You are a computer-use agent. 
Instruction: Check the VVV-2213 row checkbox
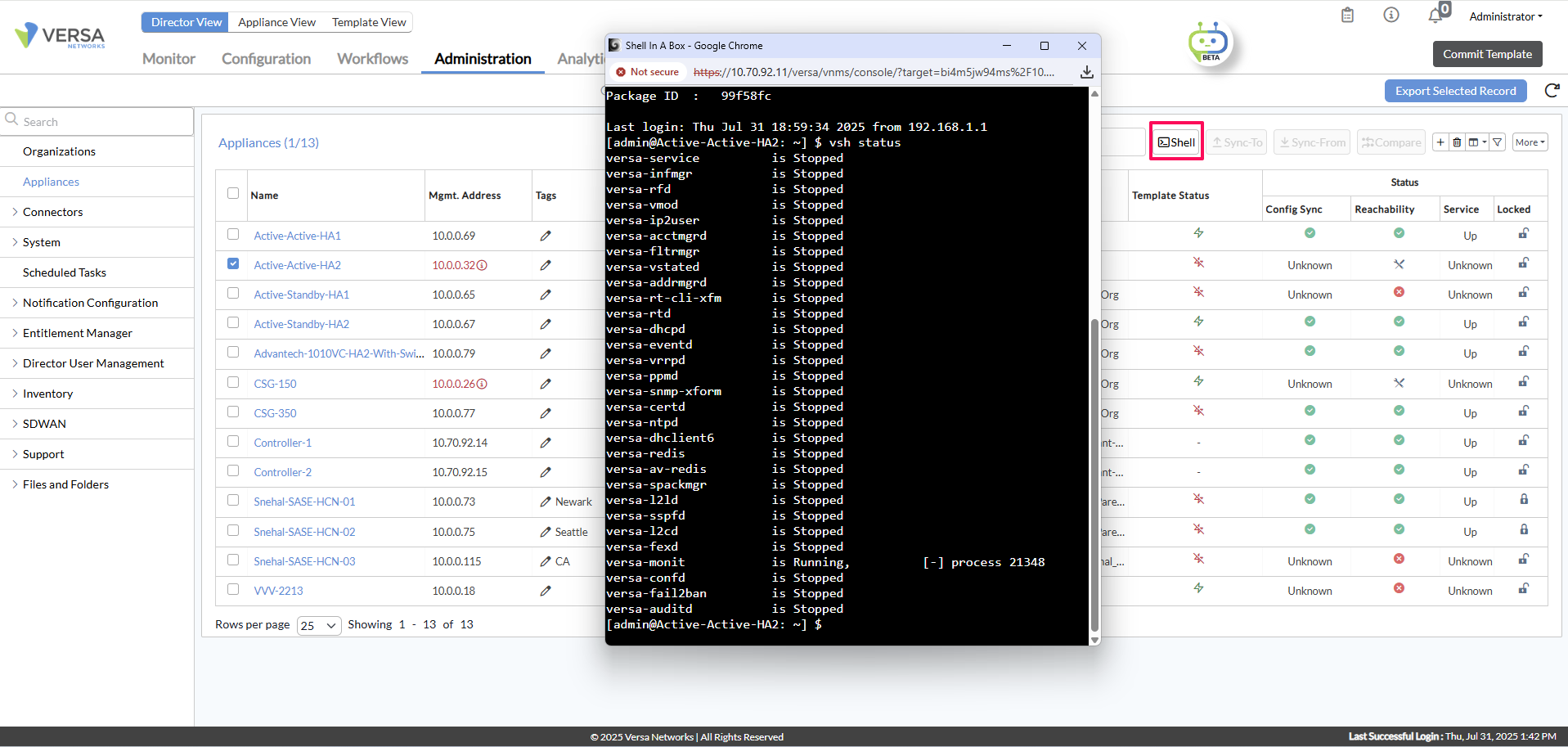pos(233,589)
